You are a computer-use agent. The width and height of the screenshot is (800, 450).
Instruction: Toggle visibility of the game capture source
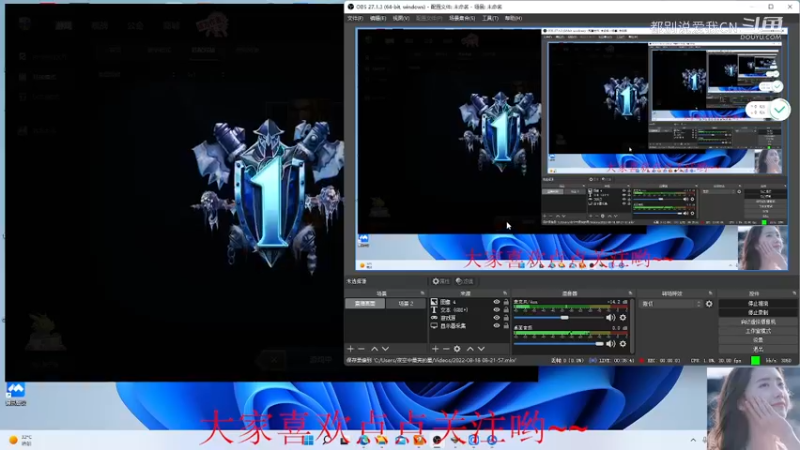[x=496, y=318]
